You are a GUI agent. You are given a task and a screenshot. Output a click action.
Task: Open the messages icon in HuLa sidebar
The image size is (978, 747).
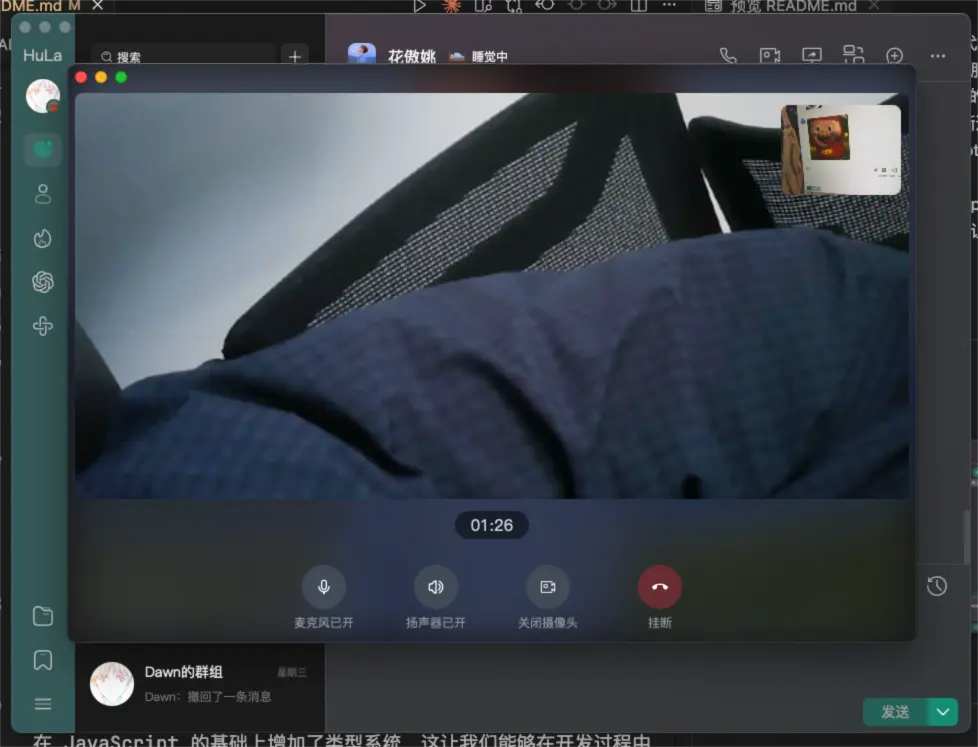43,149
